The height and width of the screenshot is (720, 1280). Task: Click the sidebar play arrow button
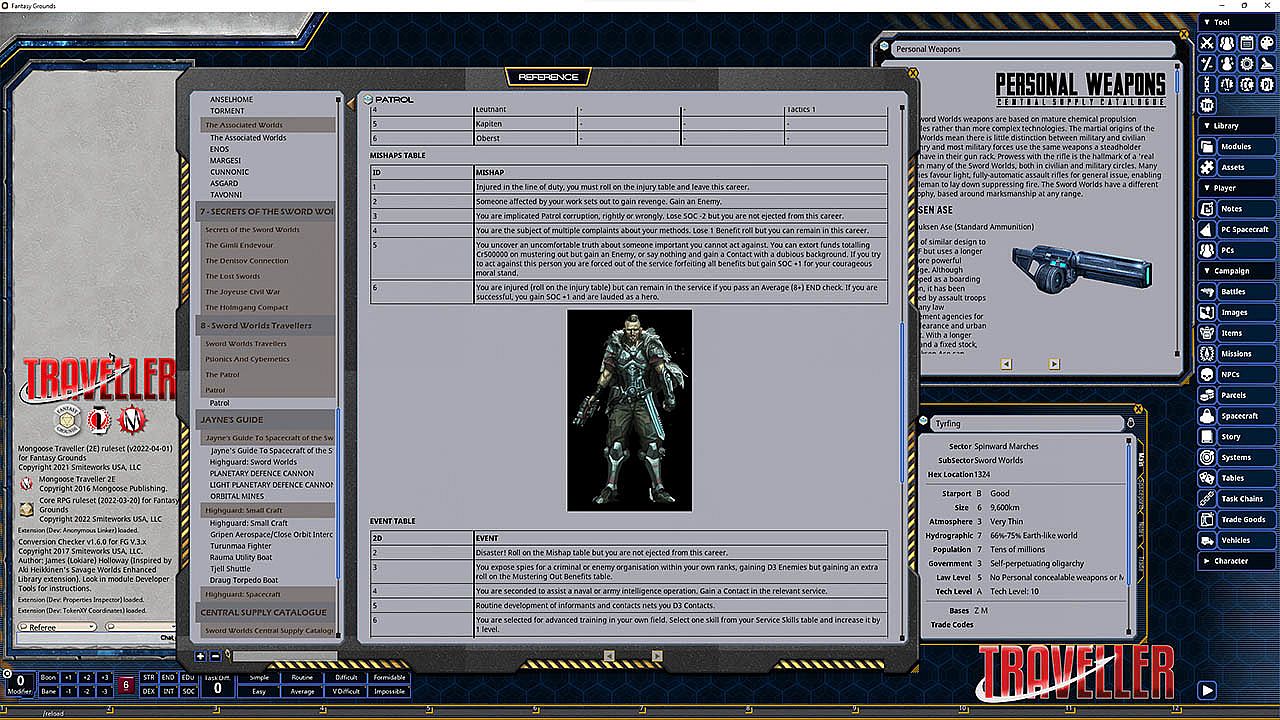coord(1207,690)
